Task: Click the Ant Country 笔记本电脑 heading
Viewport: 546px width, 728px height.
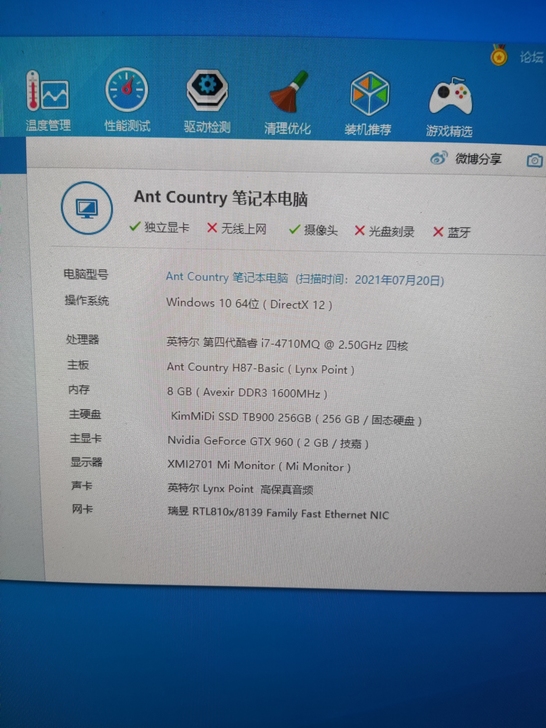Action: tap(221, 198)
